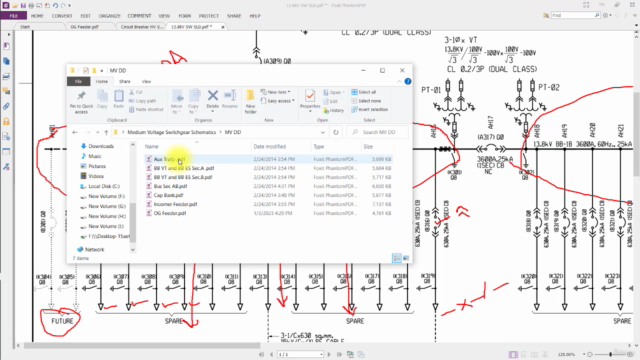Open Copy to dropdown in Explorer ribbon
The width and height of the screenshot is (640, 360).
click(193, 102)
